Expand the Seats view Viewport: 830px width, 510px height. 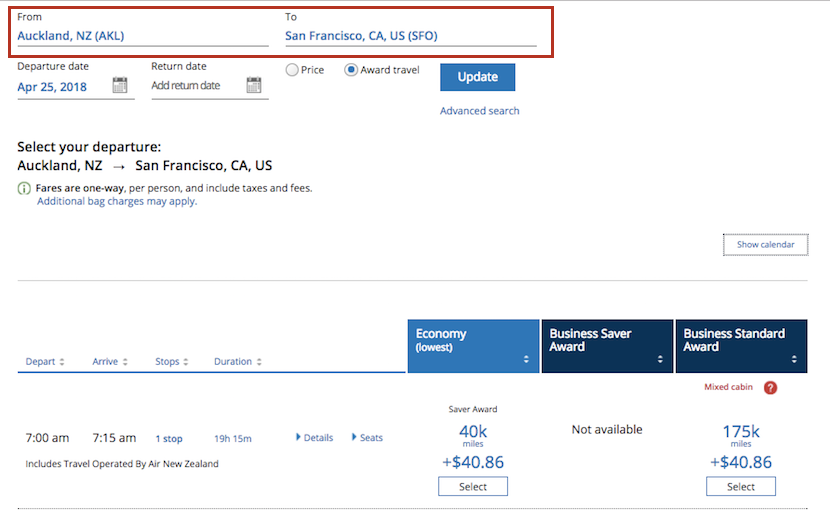pyautogui.click(x=367, y=438)
